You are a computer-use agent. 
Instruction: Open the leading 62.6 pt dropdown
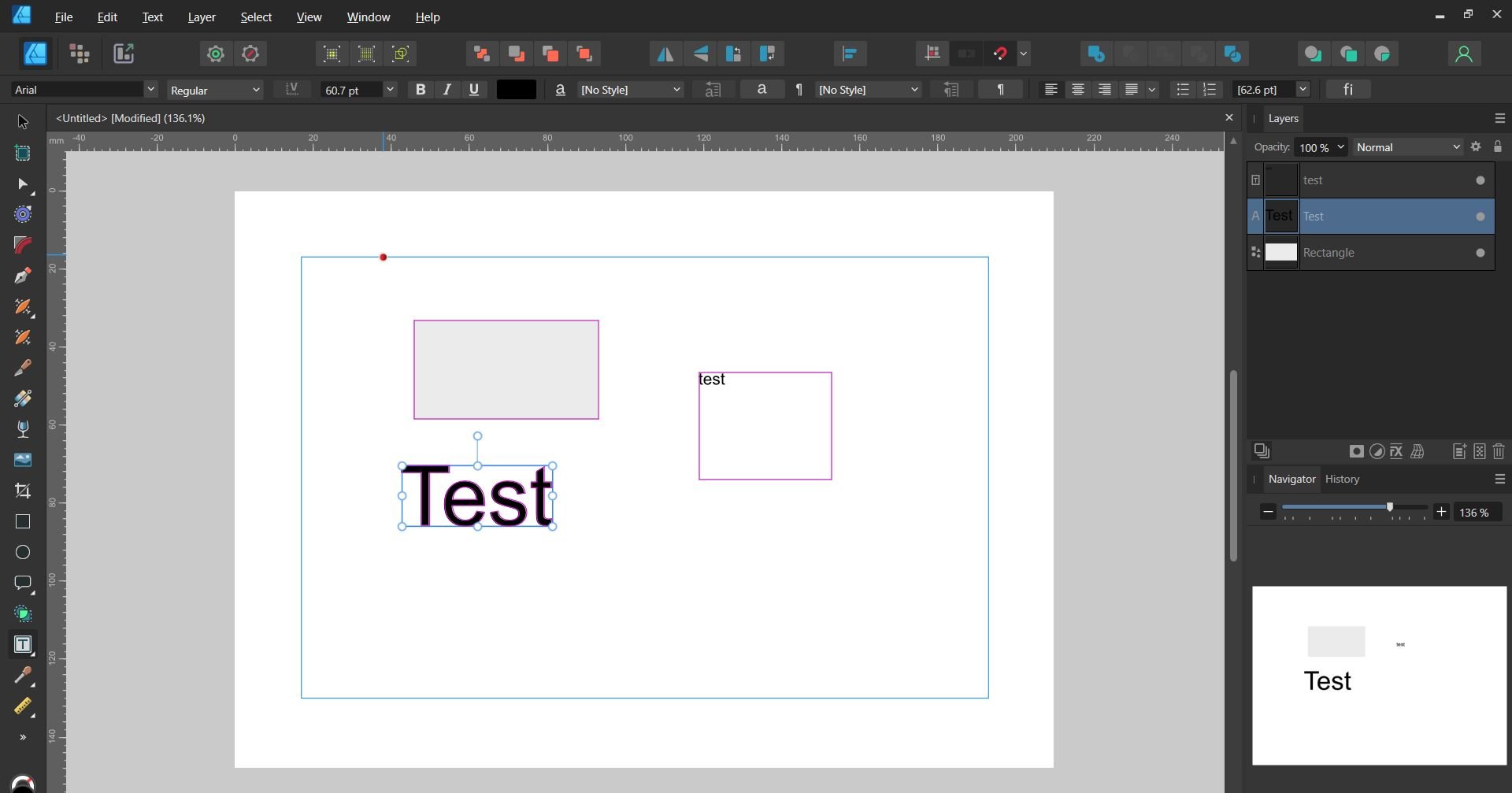coord(1303,90)
